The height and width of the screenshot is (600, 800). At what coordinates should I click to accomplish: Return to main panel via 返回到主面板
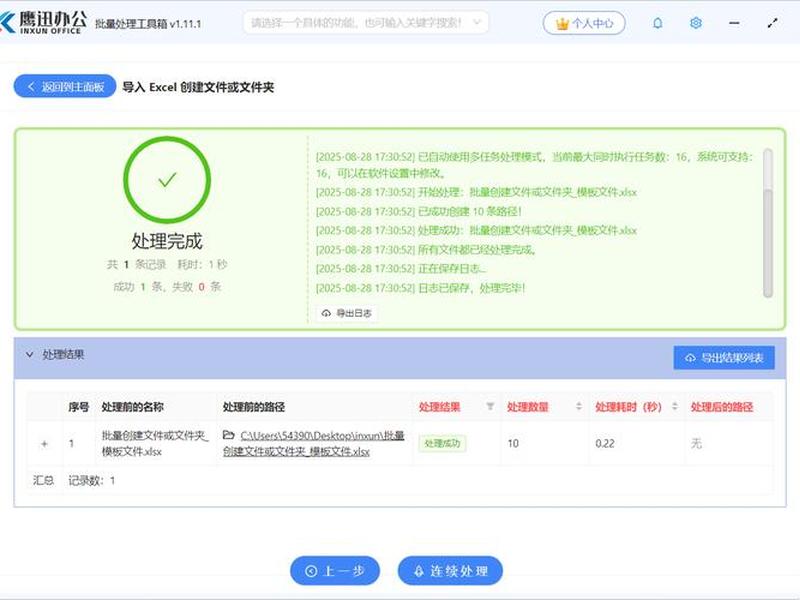65,86
